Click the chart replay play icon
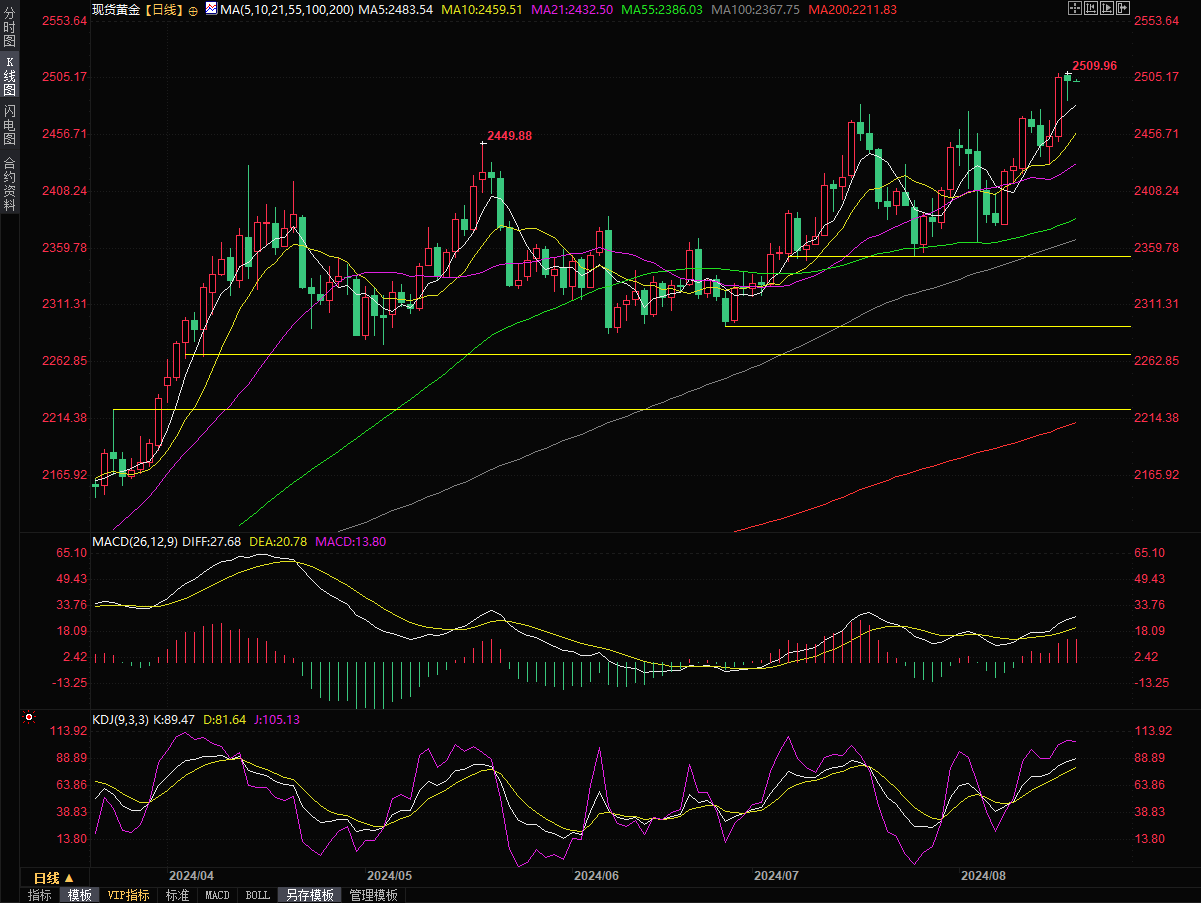This screenshot has height=903, width=1201. [1108, 9]
